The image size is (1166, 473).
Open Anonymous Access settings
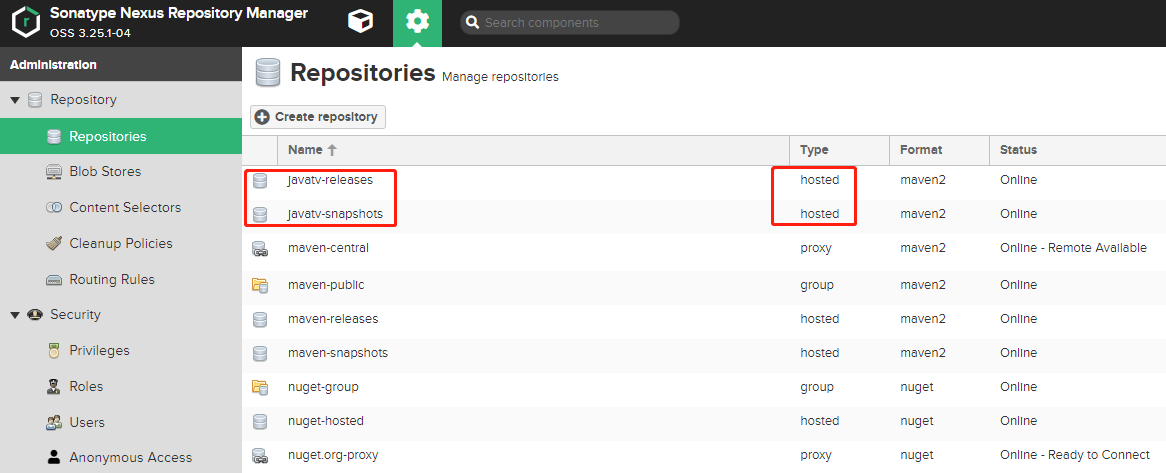pyautogui.click(x=130, y=458)
